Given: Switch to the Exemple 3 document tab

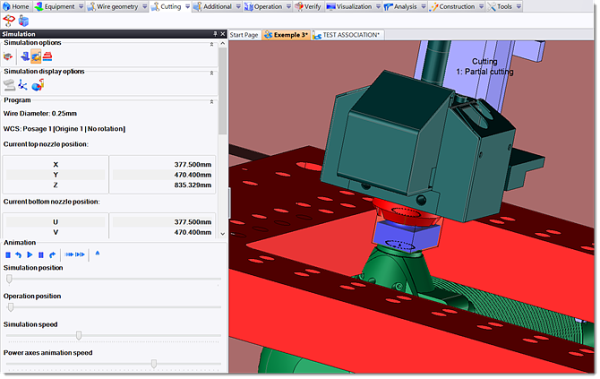Looking at the screenshot, I should (286, 35).
